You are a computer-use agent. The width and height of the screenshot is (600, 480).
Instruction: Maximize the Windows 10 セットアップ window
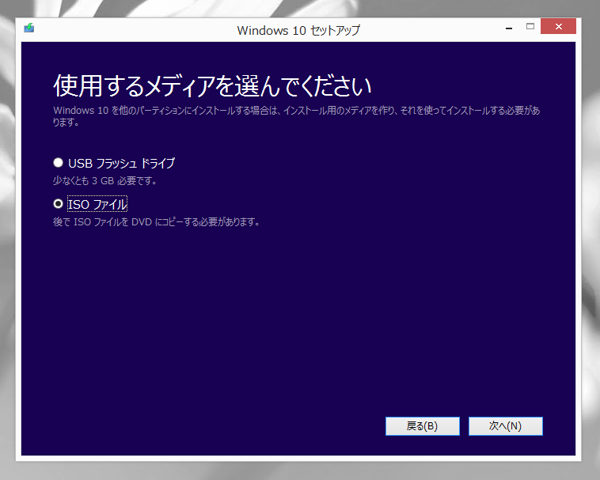(530, 26)
